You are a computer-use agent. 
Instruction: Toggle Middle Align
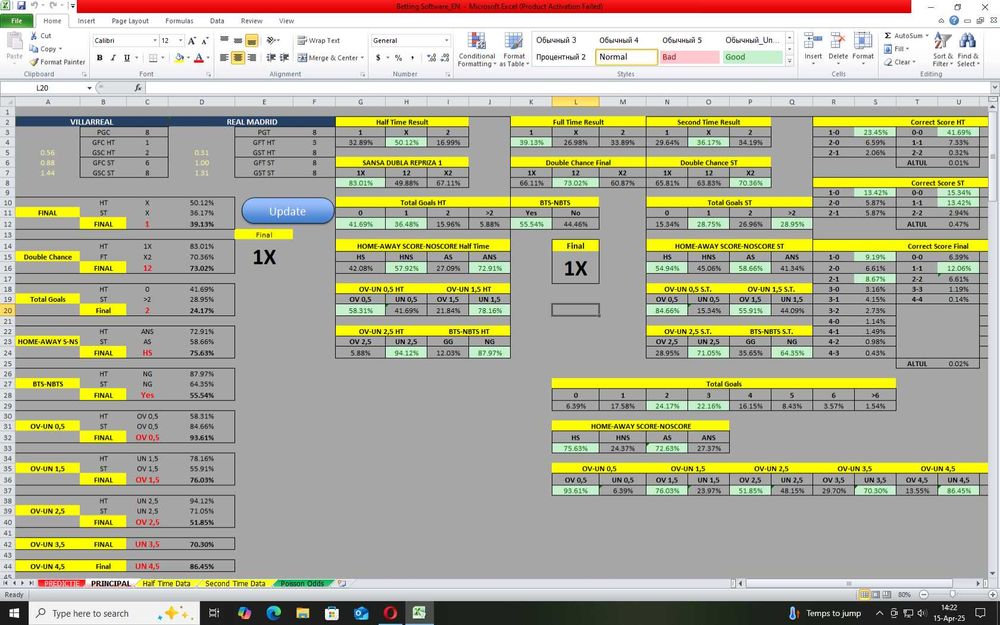click(238, 40)
